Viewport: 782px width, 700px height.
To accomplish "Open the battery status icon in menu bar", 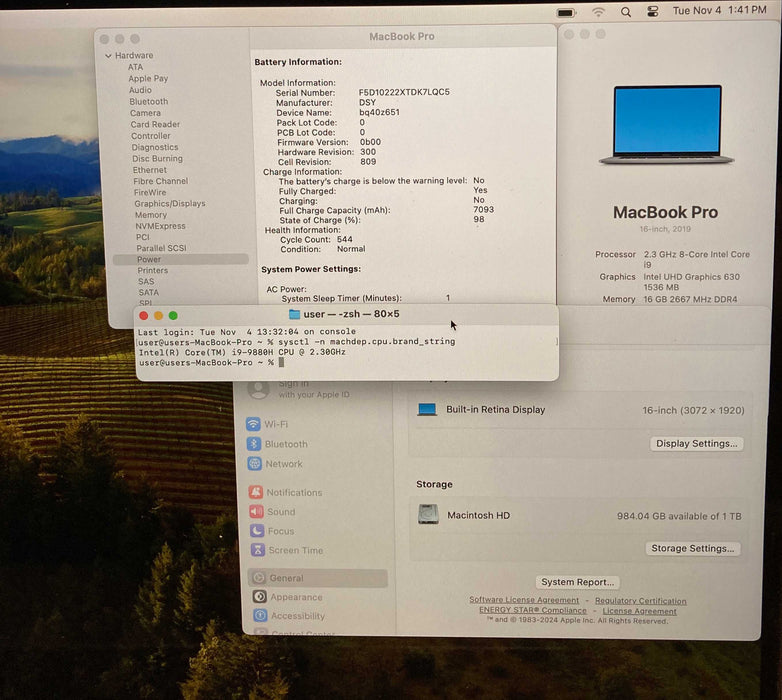I will 566,13.
